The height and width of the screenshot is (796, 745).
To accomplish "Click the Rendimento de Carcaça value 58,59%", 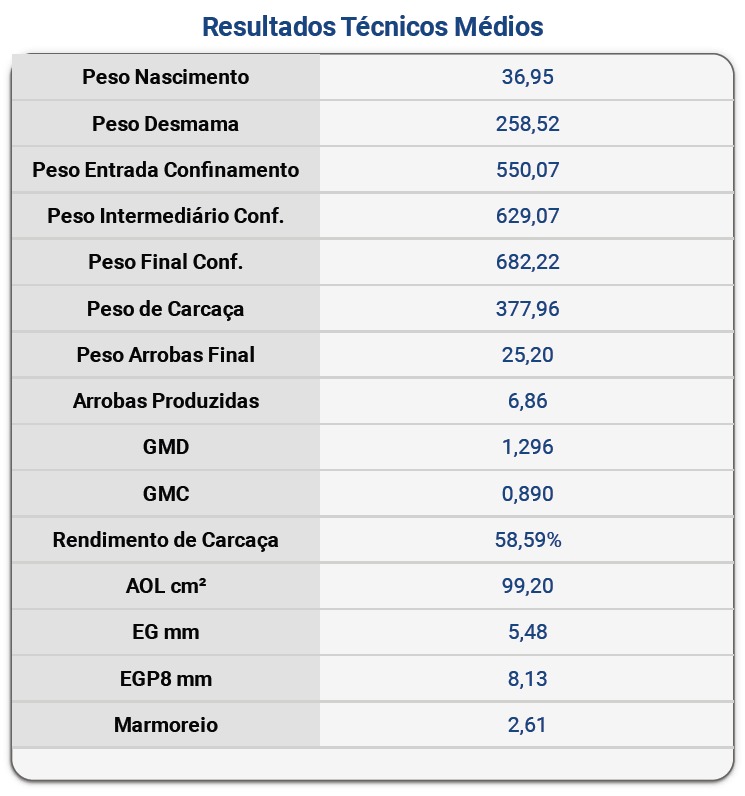I will (x=527, y=540).
